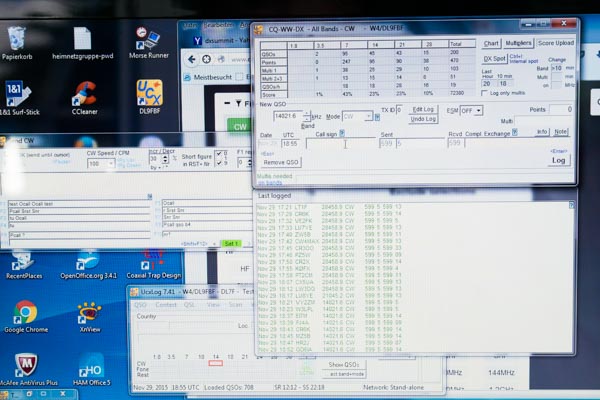This screenshot has height=400, width=600.
Task: Open the Papierkorb recycle bin icon
Action: pyautogui.click(x=17, y=40)
